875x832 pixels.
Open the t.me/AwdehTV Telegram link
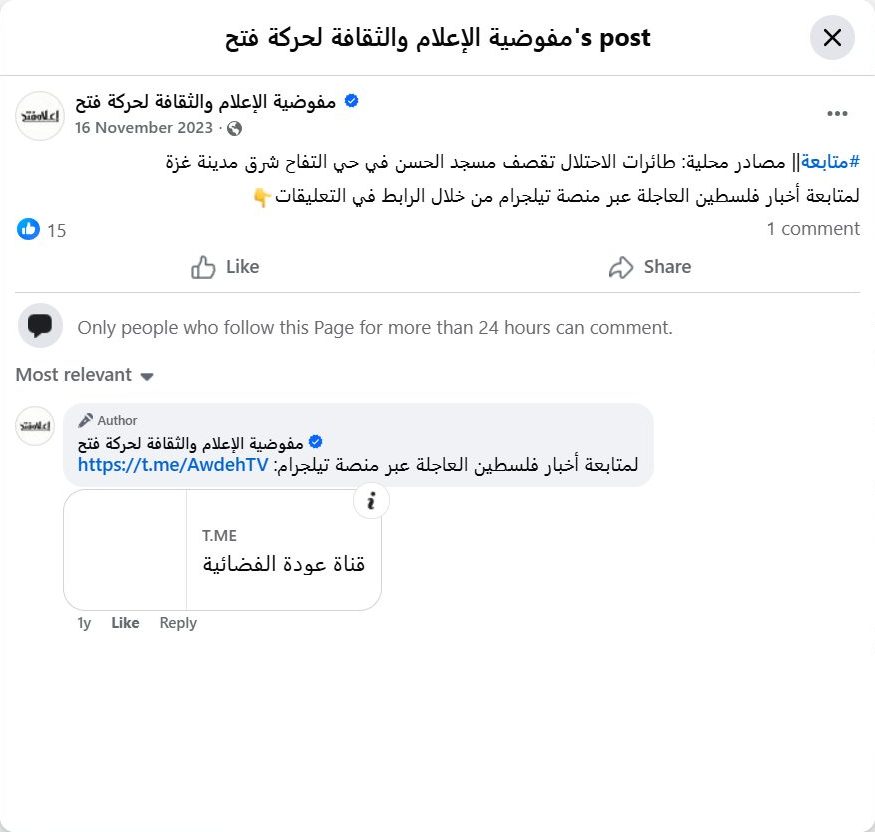(x=172, y=466)
